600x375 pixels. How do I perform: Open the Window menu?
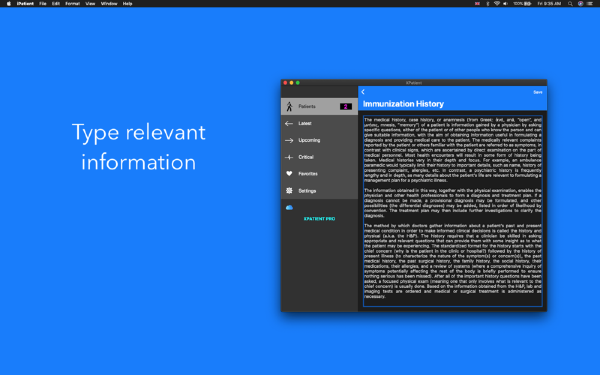[109, 3]
